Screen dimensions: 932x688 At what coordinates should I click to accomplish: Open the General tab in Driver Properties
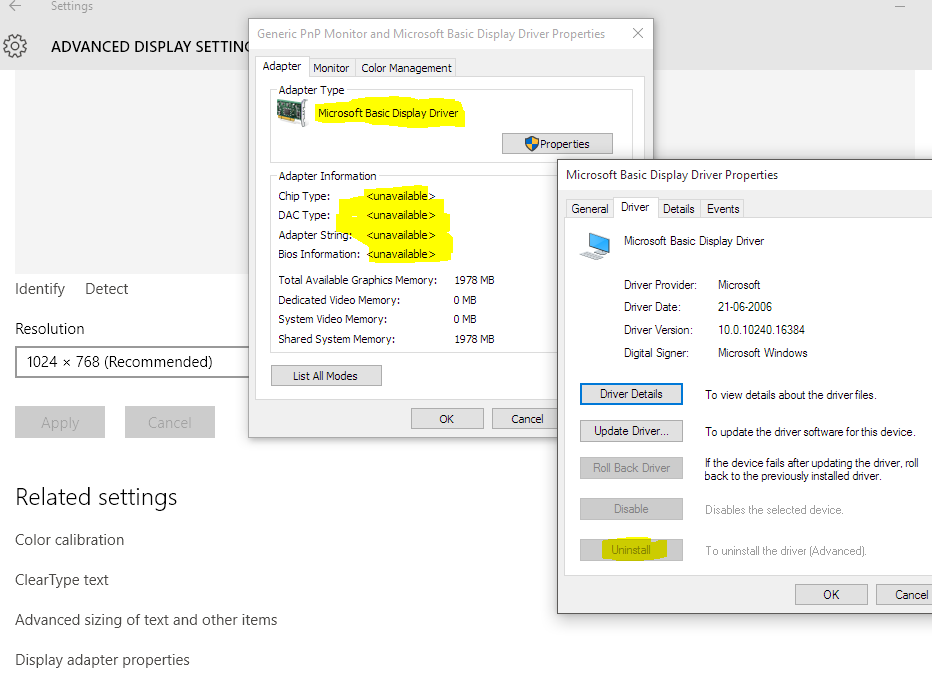click(590, 209)
